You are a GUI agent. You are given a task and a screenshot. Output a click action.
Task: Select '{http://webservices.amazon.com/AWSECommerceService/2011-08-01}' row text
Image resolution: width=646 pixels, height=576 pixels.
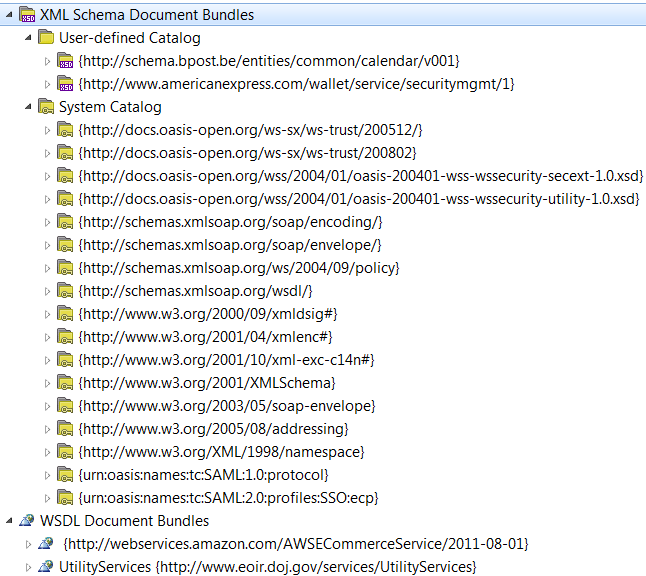[296, 544]
